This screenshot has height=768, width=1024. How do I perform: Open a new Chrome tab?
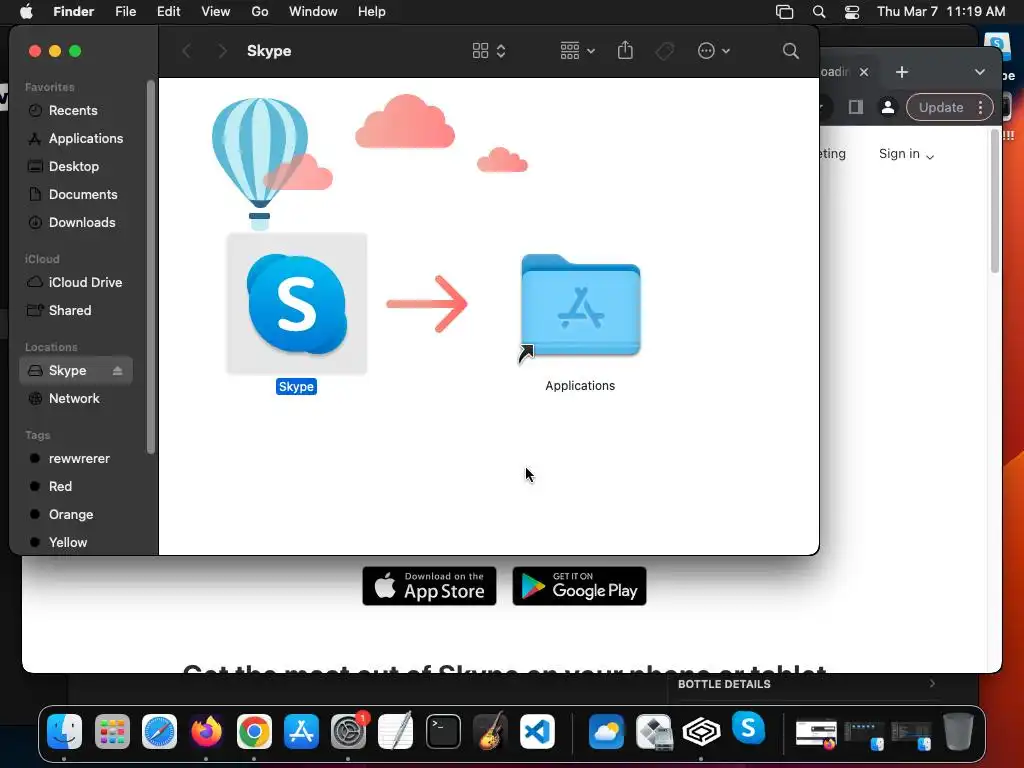(x=902, y=72)
